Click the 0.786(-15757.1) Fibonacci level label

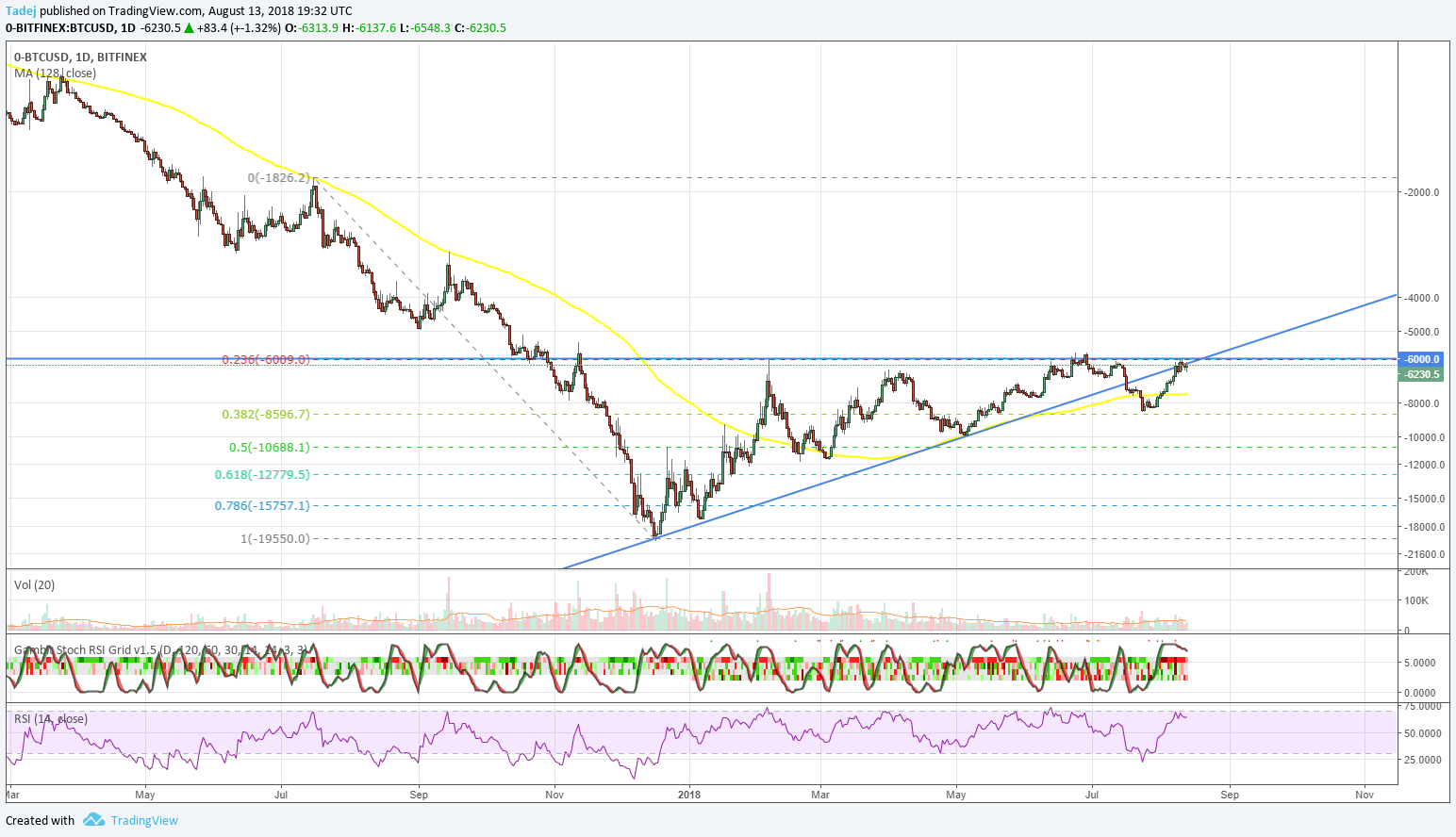(262, 505)
